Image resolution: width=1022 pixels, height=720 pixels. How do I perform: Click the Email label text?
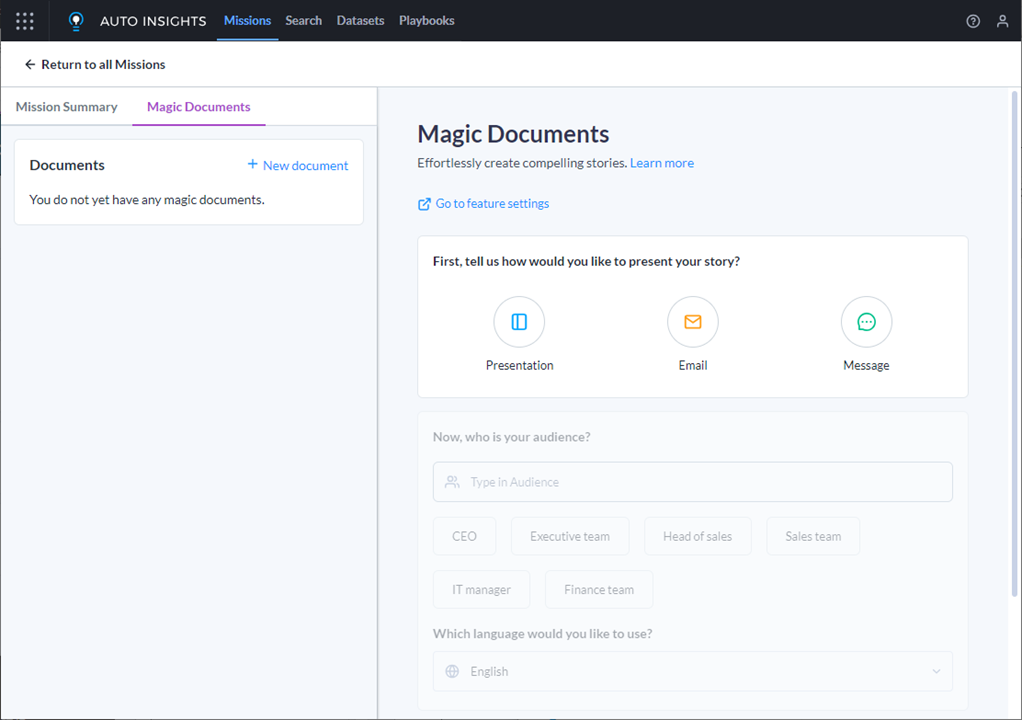[x=693, y=366]
